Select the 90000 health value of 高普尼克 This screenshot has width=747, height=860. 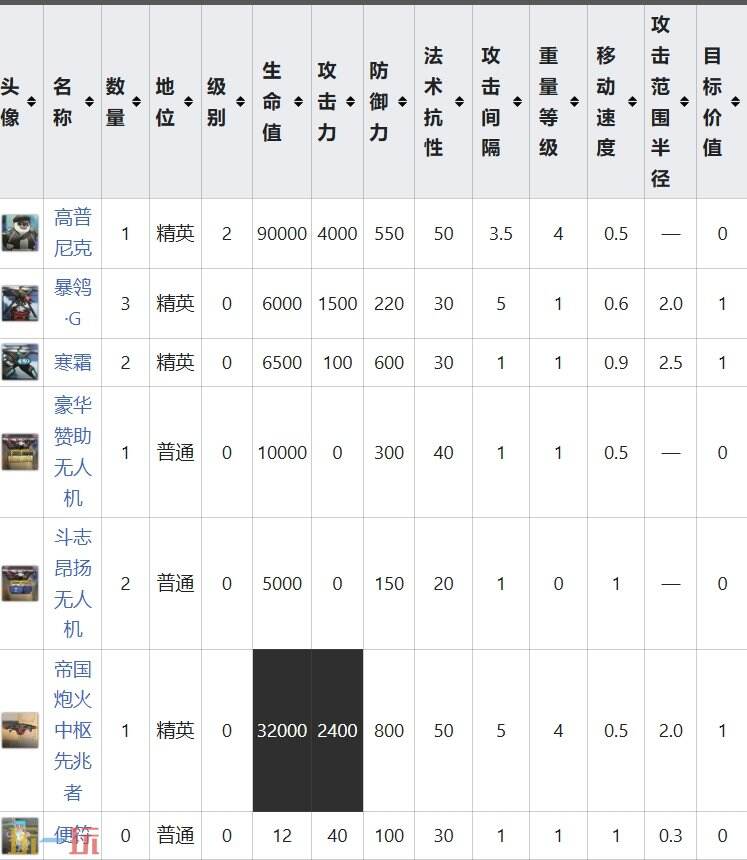coord(282,234)
